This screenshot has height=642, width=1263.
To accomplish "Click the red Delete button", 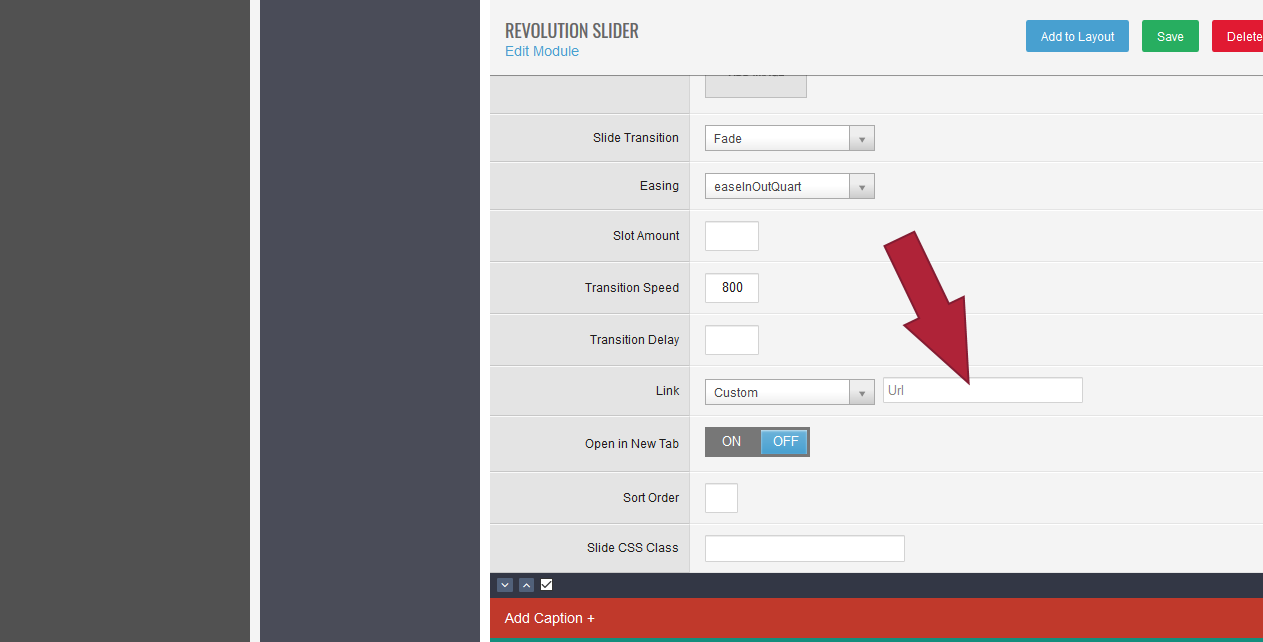I will click(x=1238, y=36).
